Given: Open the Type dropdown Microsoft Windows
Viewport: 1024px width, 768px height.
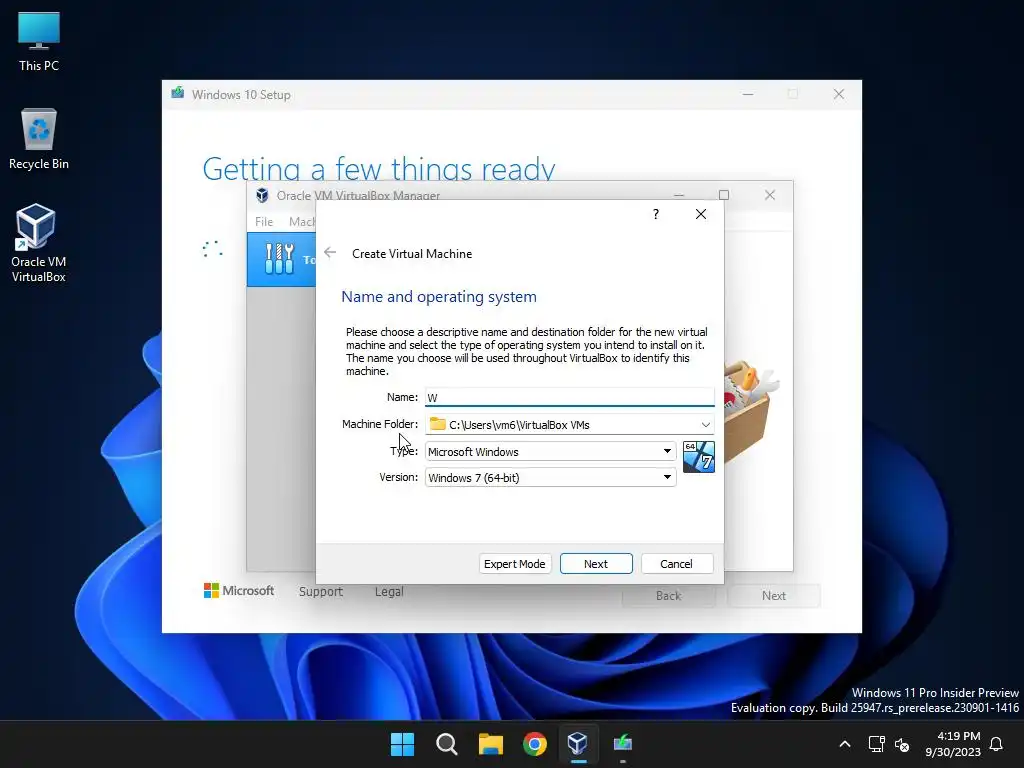Looking at the screenshot, I should (550, 451).
